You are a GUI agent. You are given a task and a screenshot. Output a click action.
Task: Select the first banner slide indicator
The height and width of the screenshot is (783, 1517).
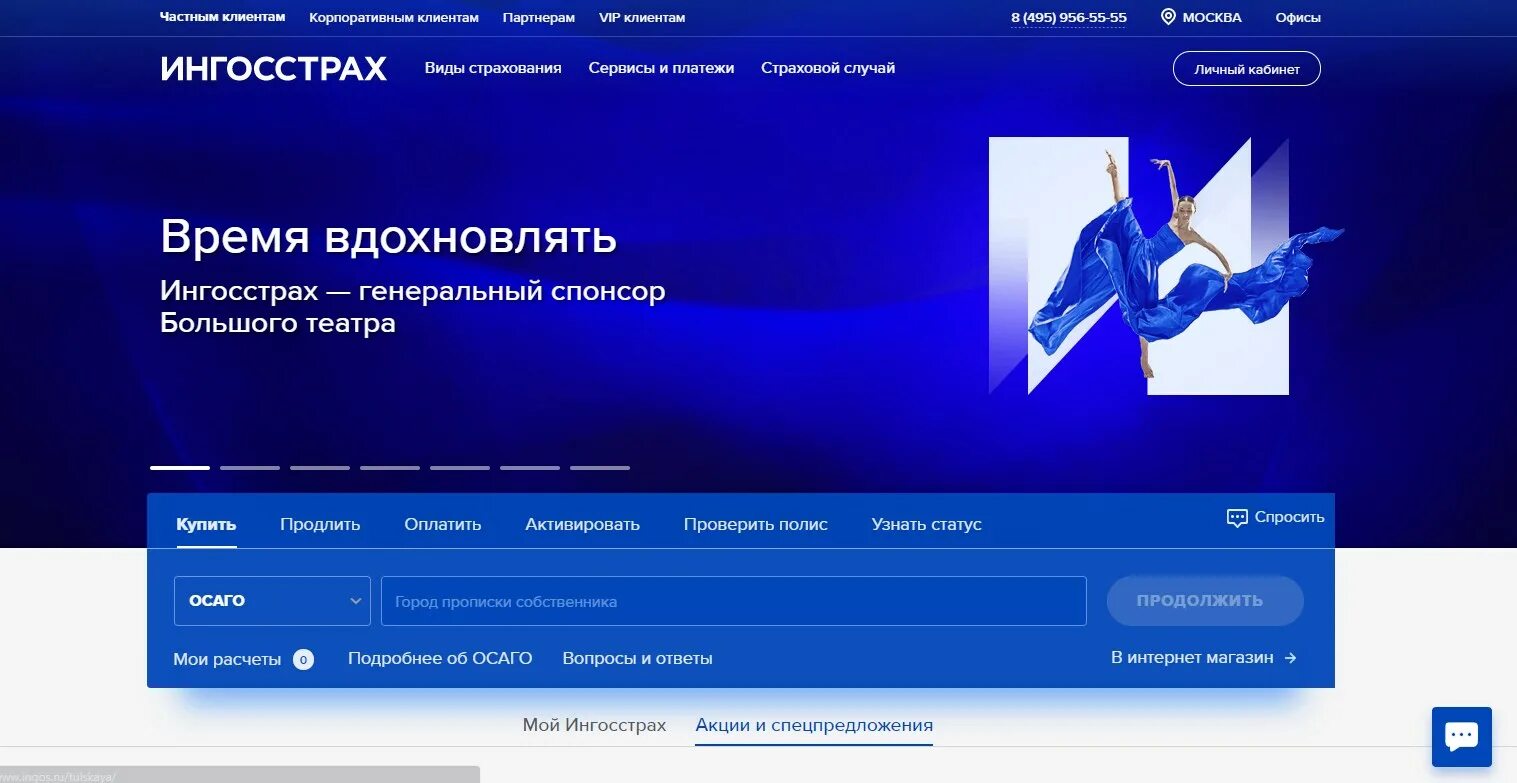point(180,467)
